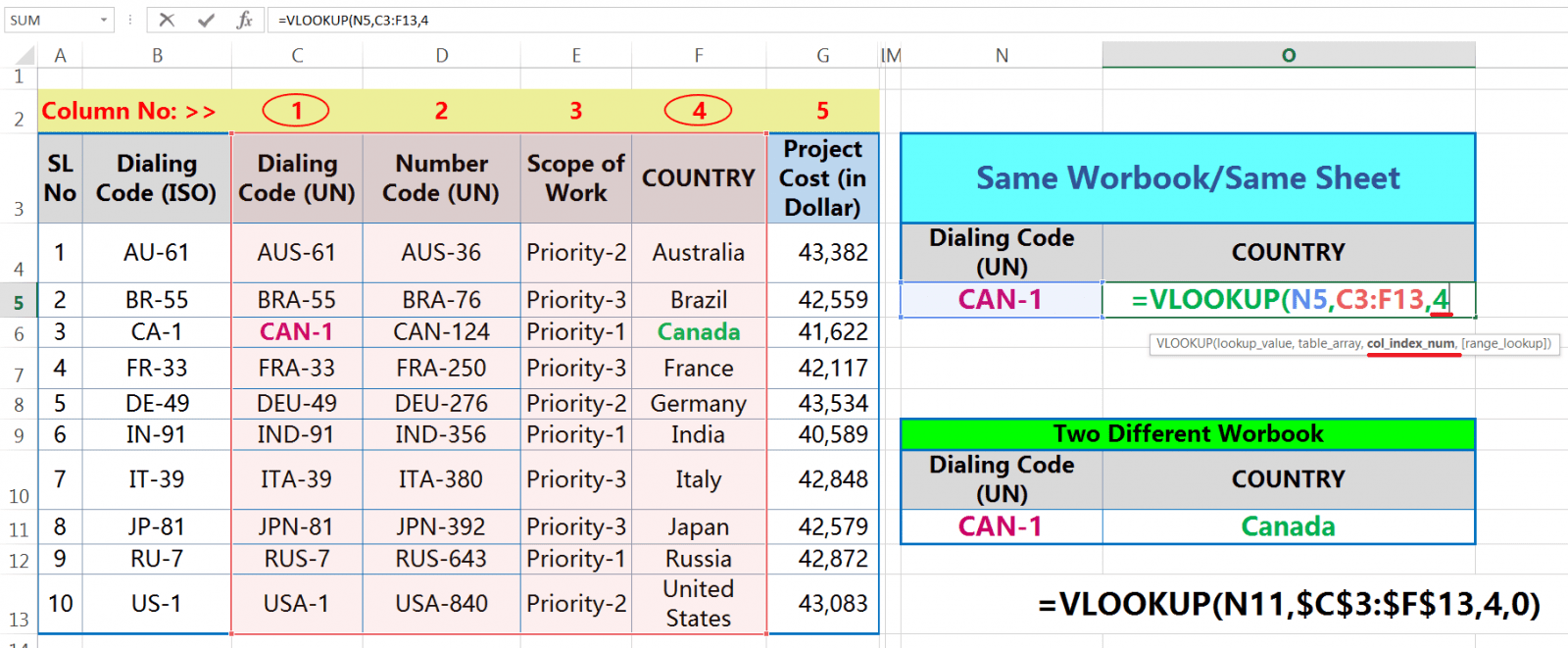Click the 'Two Different Worbook' green header

coord(1188,434)
